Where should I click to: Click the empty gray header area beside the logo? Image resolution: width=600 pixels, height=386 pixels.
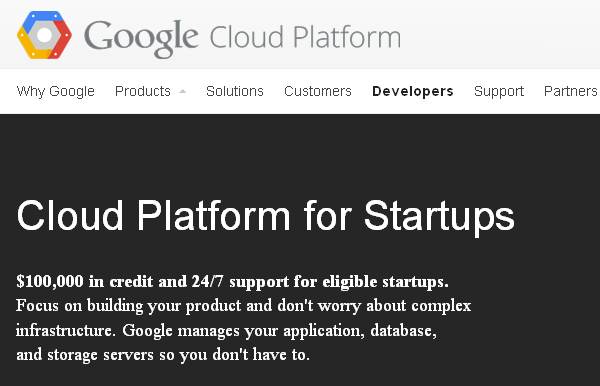497,34
